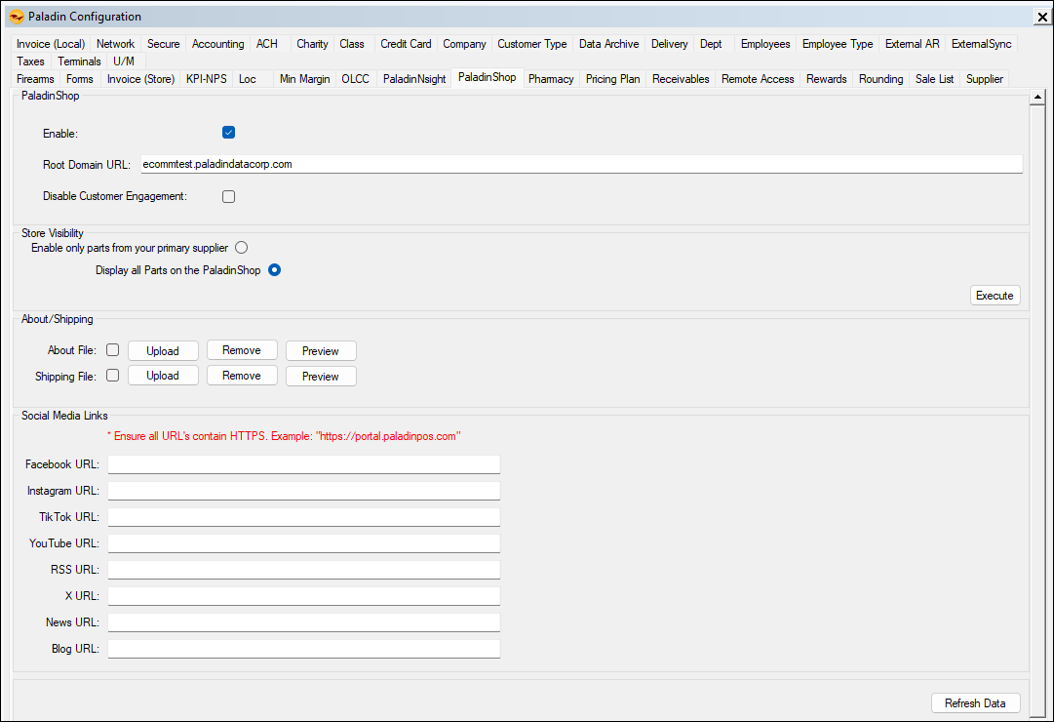
Task: Select Enable only parts from primary supplier
Action: click(241, 247)
